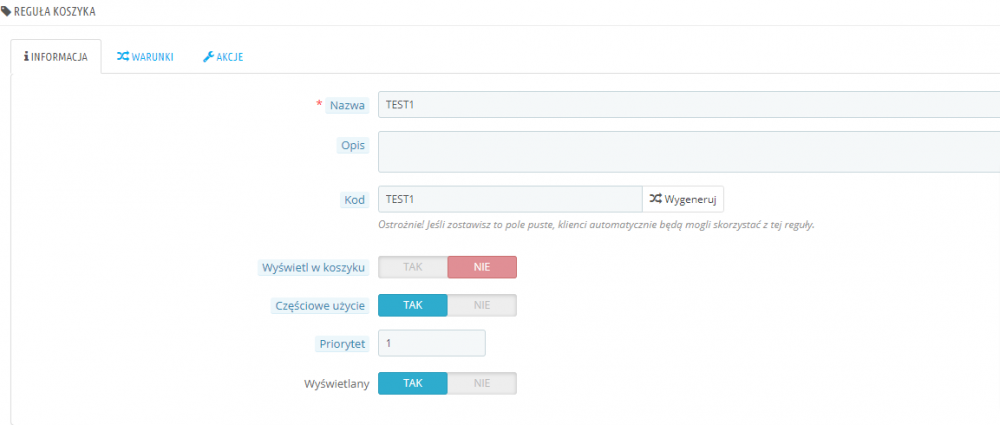1000x425 pixels.
Task: Disable Częściowe użycie by choosing NIE
Action: tap(482, 305)
